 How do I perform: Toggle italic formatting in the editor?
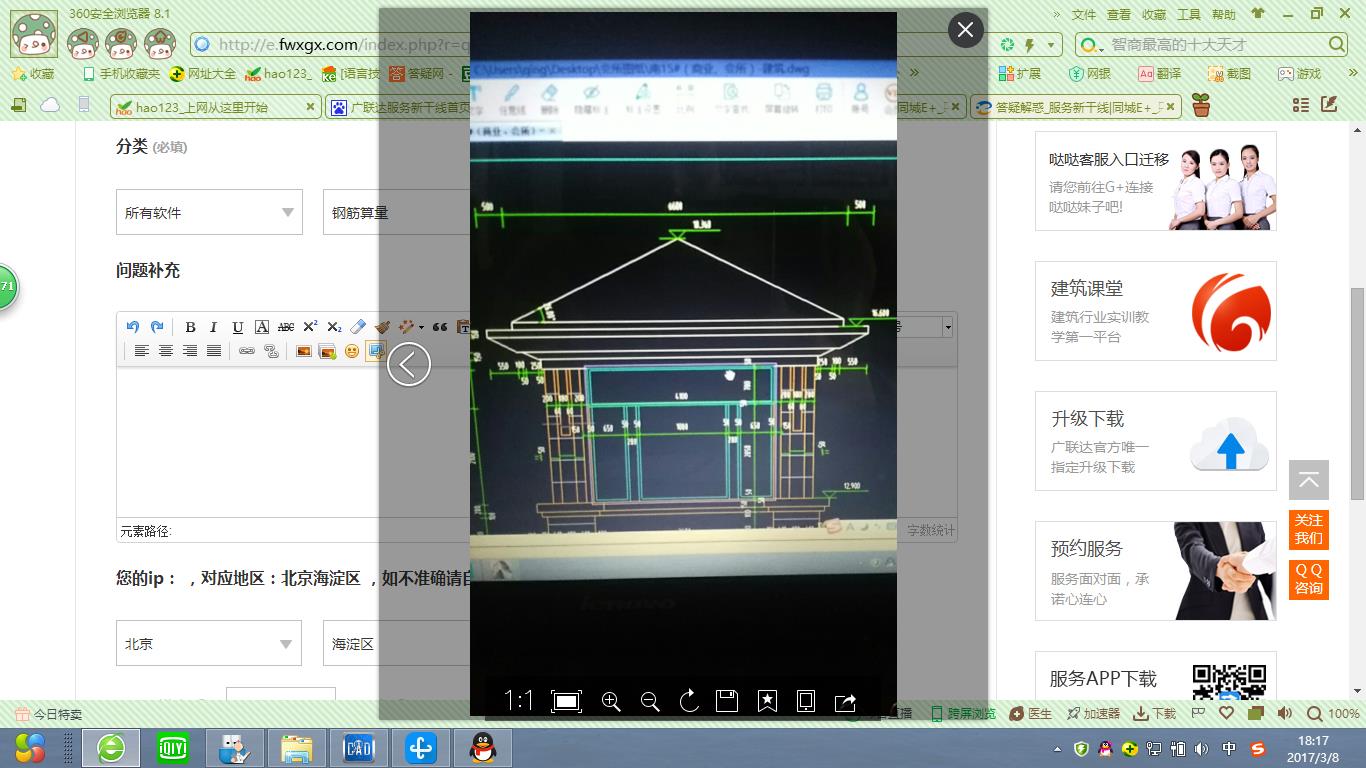tap(214, 327)
